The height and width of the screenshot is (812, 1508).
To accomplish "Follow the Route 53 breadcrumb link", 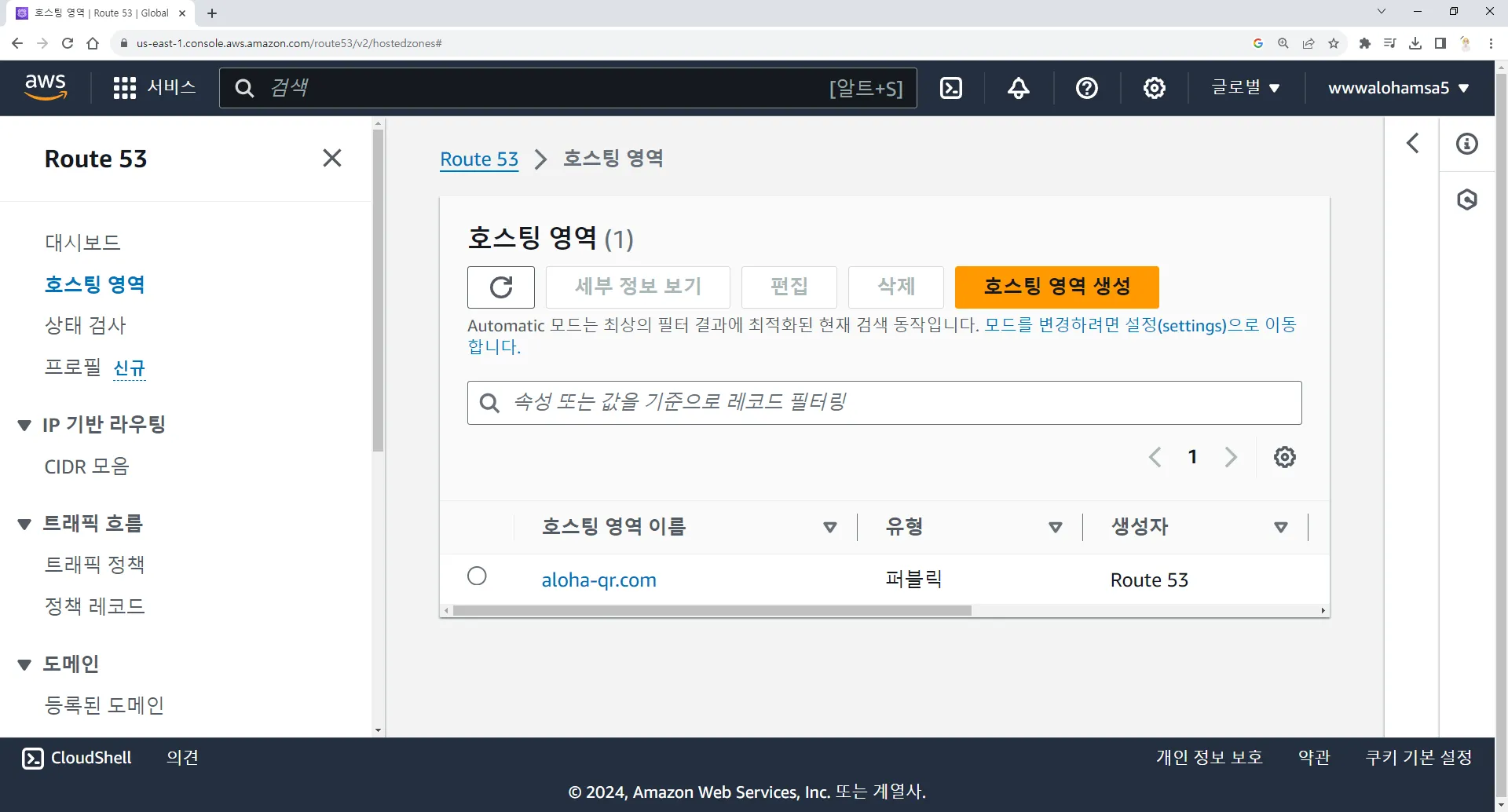I will click(x=479, y=159).
